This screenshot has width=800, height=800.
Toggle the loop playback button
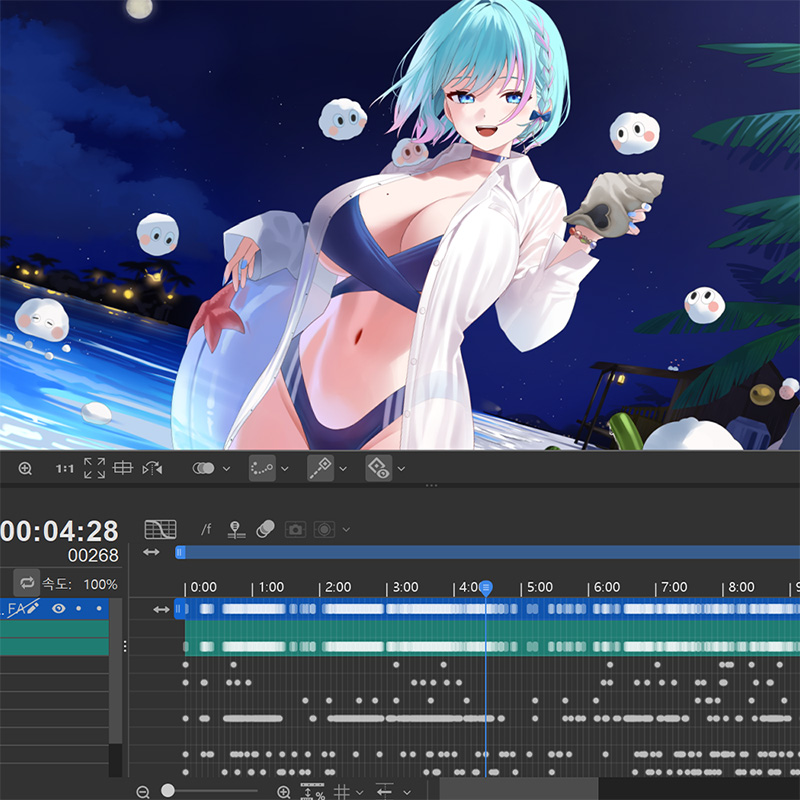27,583
